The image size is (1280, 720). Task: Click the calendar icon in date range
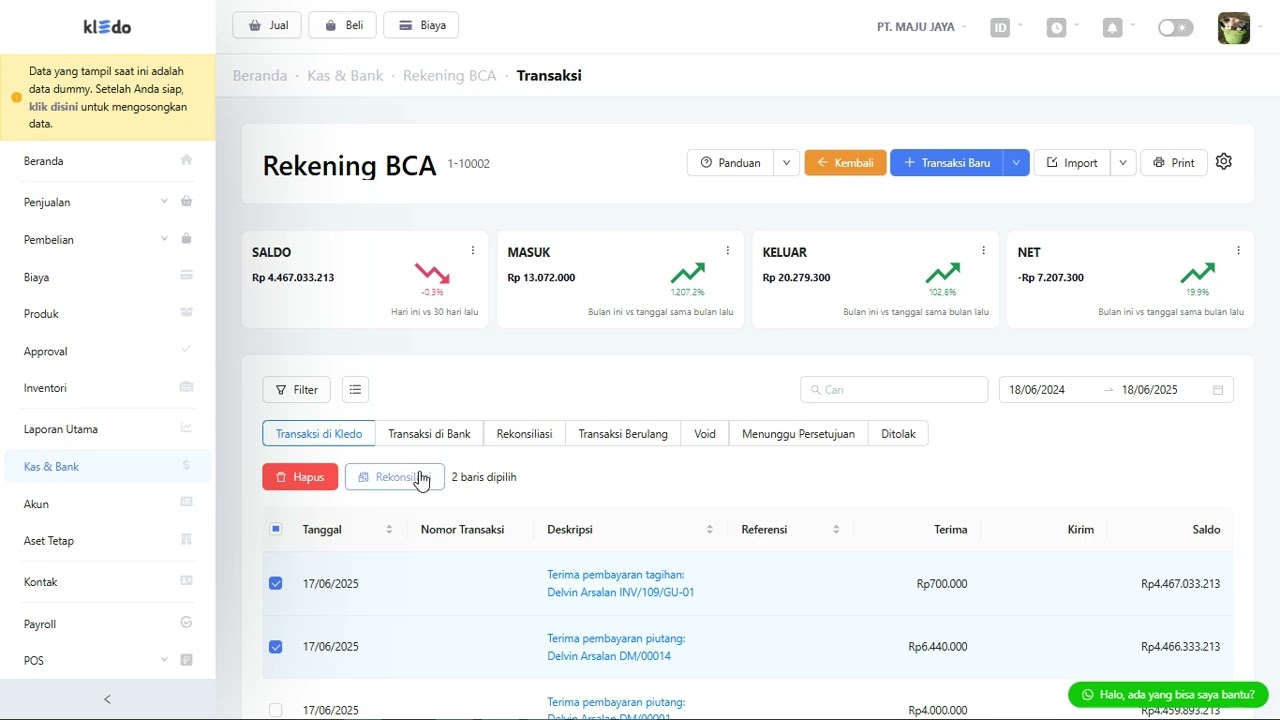[x=1218, y=390]
